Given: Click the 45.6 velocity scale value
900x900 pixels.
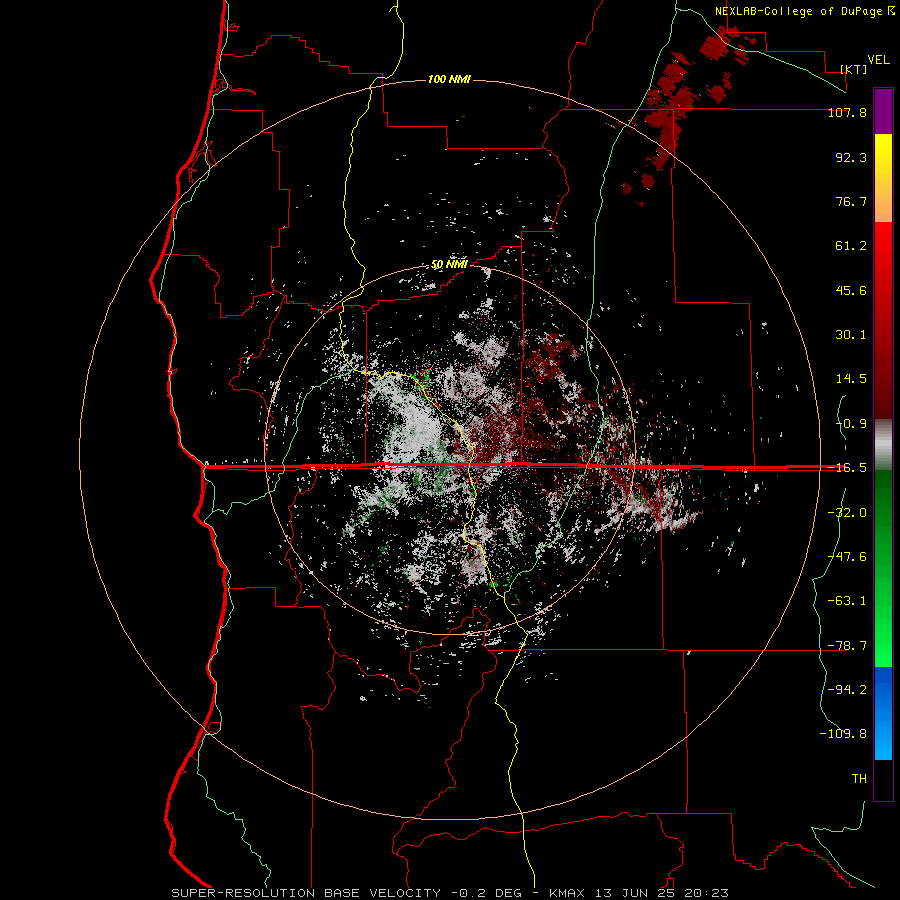Looking at the screenshot, I should click(x=851, y=290).
